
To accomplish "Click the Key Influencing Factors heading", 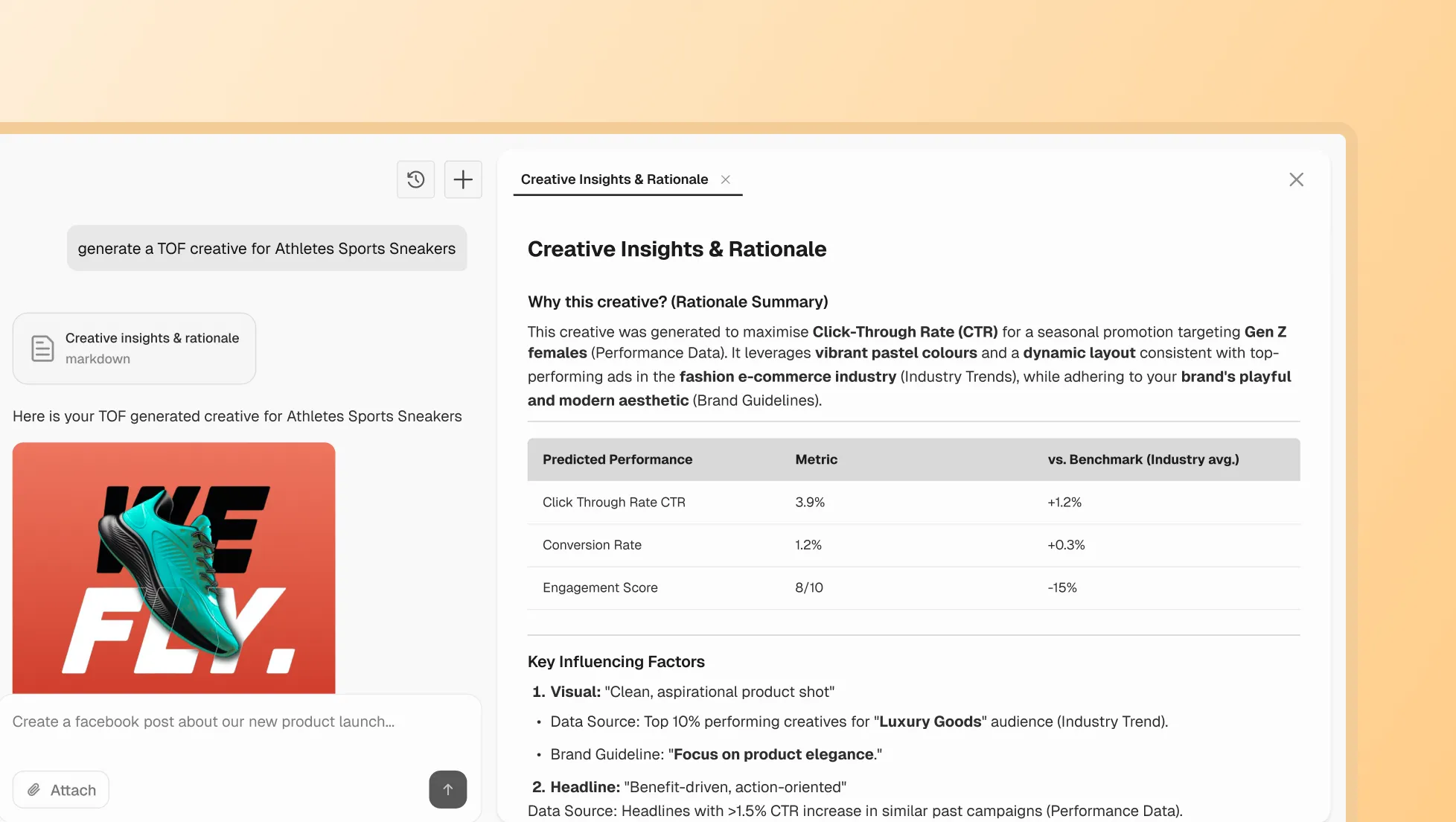I will pos(616,661).
